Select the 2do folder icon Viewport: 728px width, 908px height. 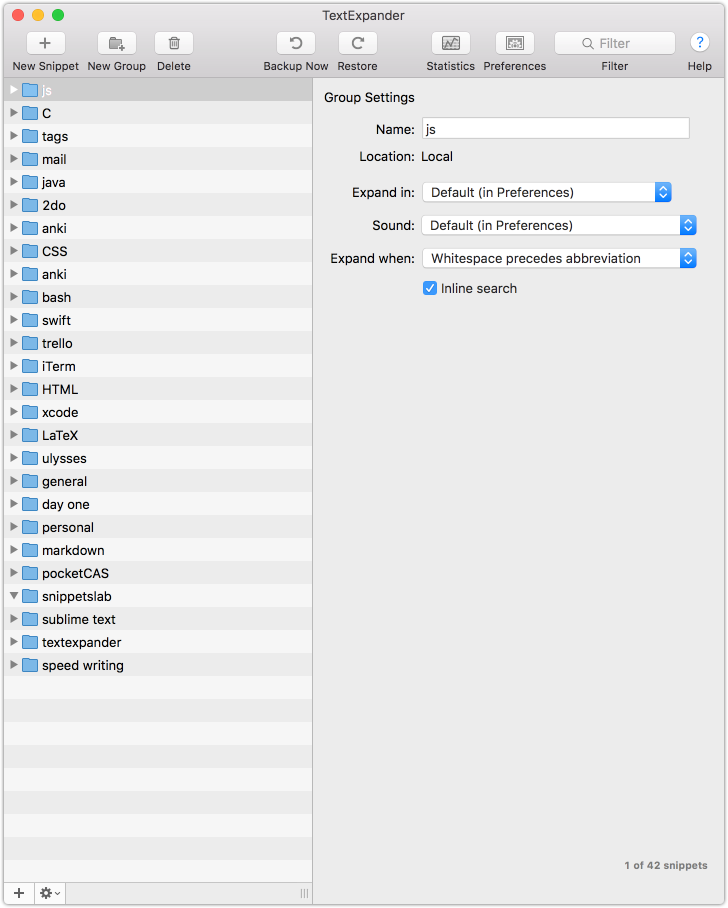[30, 205]
